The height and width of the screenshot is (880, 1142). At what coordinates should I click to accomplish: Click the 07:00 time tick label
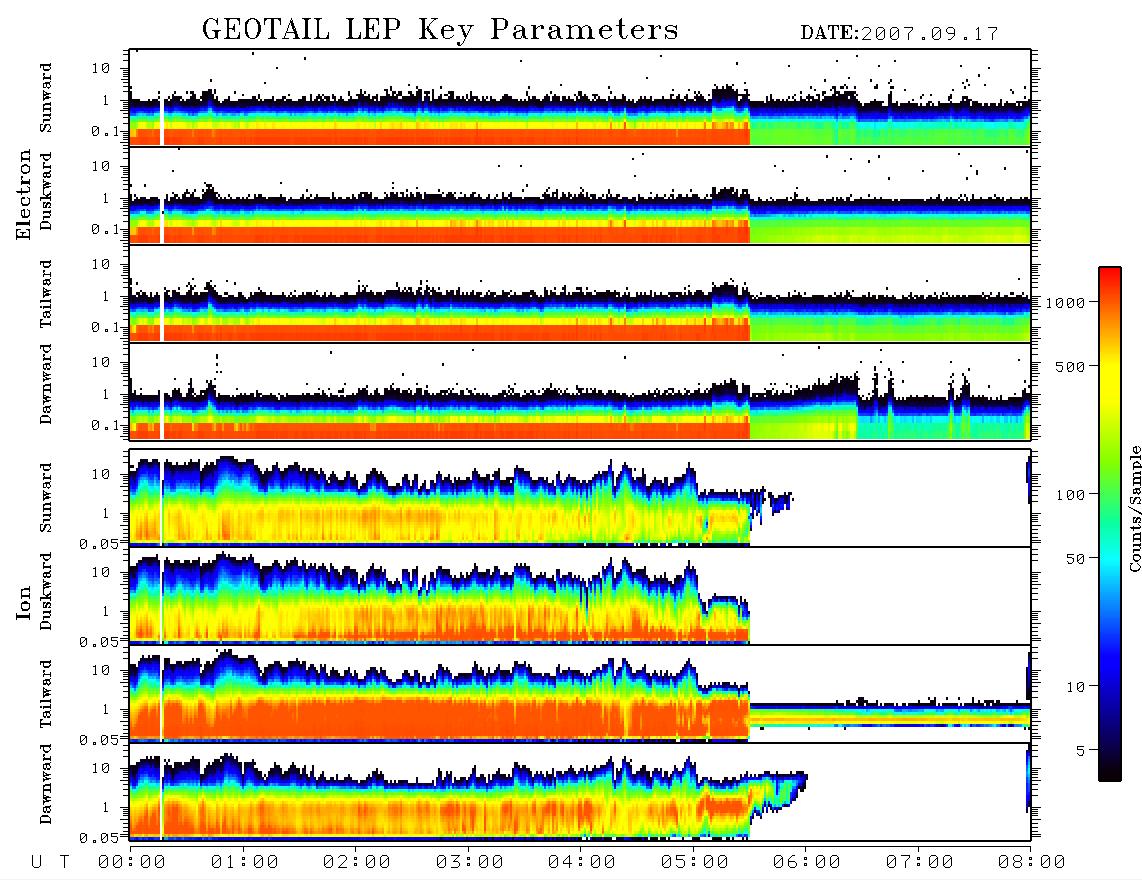coord(920,862)
